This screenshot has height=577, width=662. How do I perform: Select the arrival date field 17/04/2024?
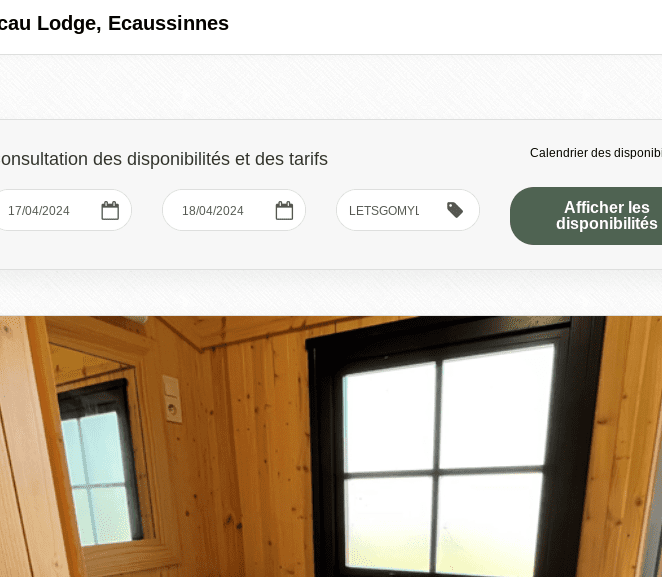62,210
